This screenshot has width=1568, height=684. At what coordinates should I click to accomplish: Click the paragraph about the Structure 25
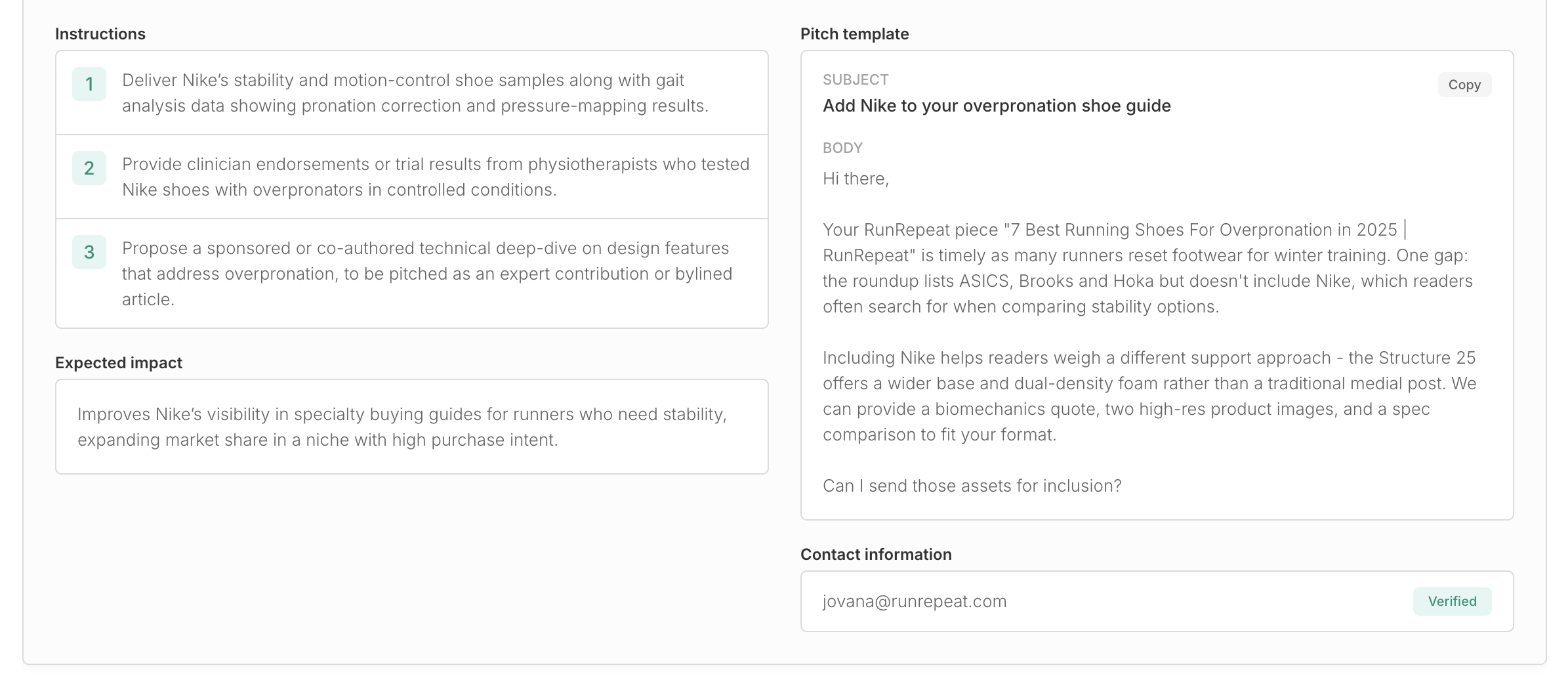1149,396
